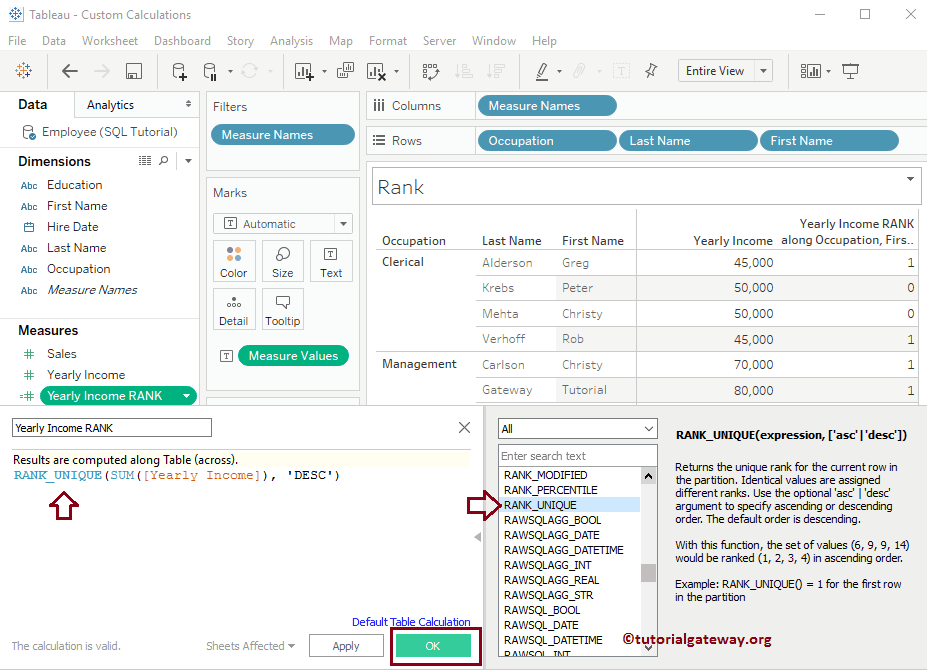This screenshot has width=927, height=670.
Task: Open Presentation Mode from the toolbar
Action: coord(850,70)
